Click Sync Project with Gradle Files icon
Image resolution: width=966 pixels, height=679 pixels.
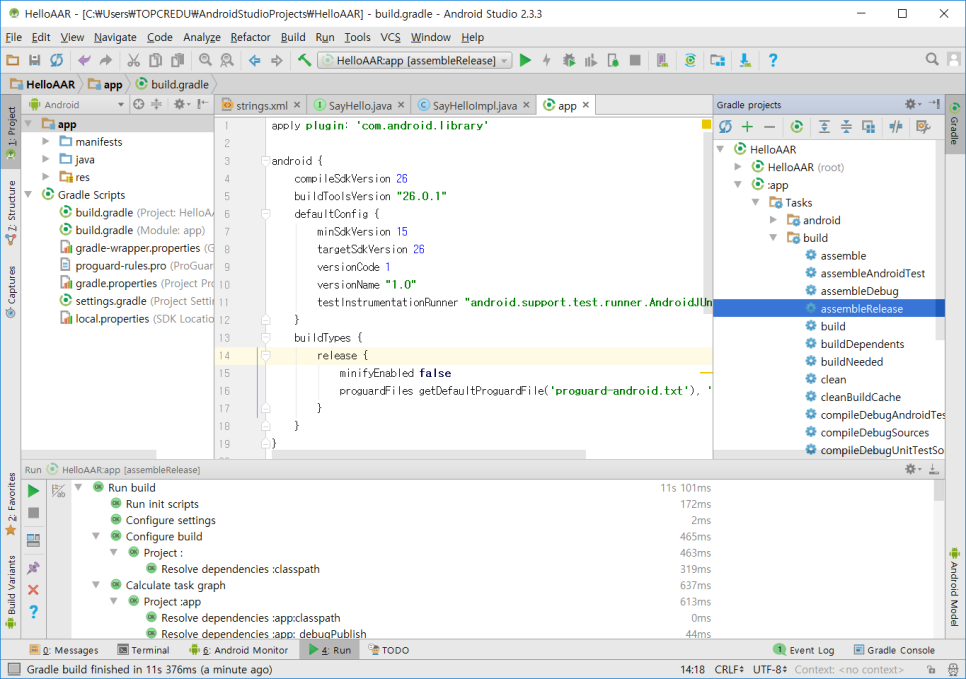tap(690, 60)
